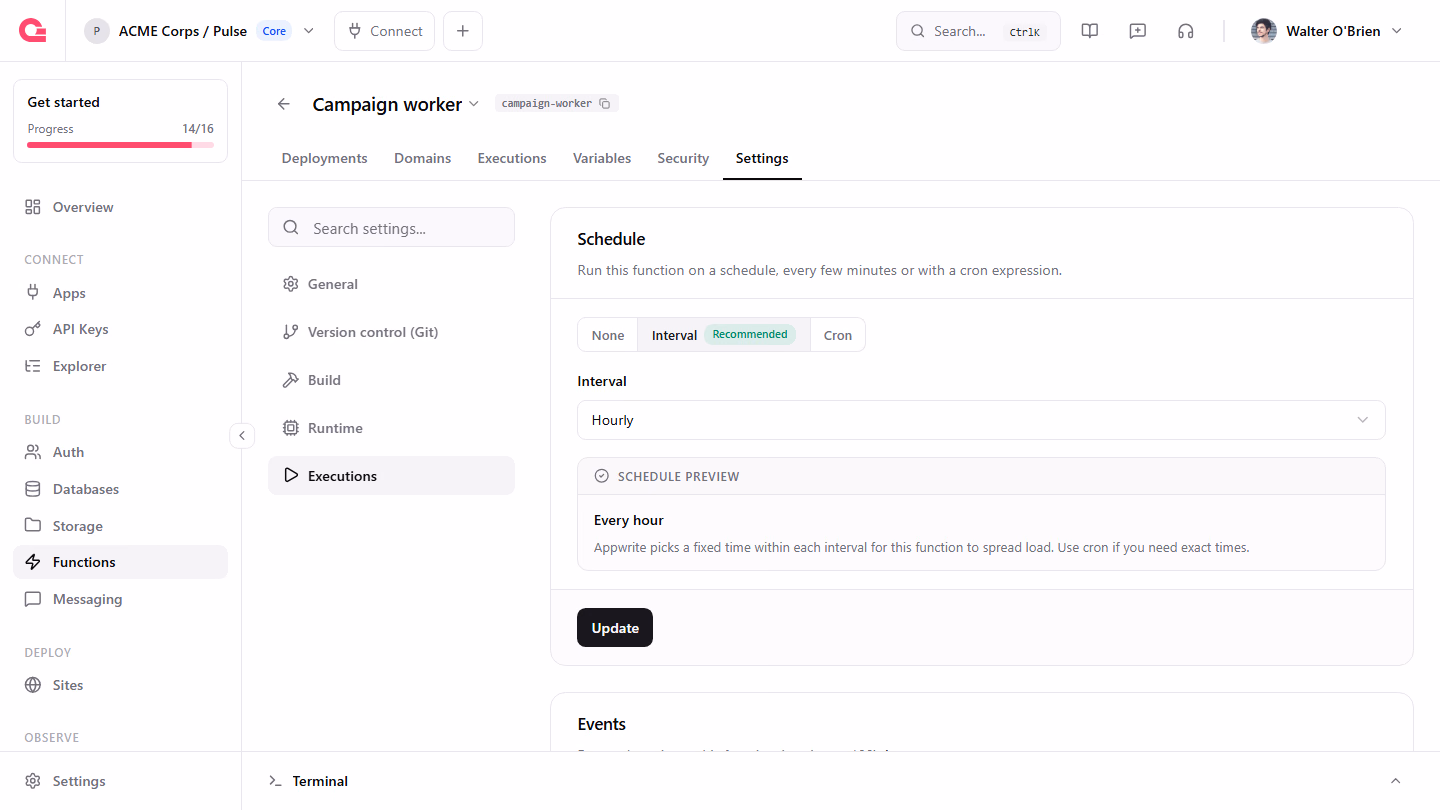Viewport: 1440px width, 810px height.
Task: Open the Walter O'Brien account menu
Action: click(x=1327, y=31)
